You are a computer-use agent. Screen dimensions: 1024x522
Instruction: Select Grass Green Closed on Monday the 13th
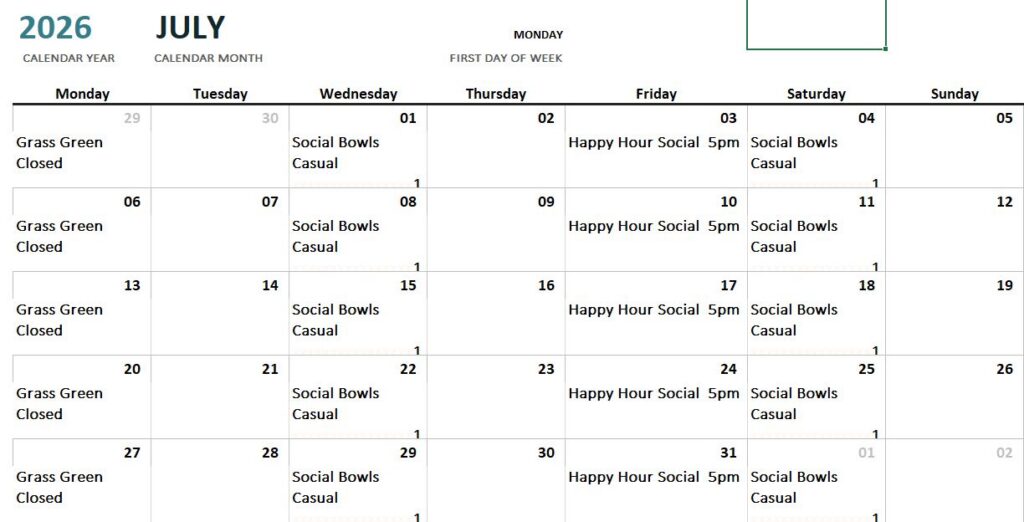point(60,320)
